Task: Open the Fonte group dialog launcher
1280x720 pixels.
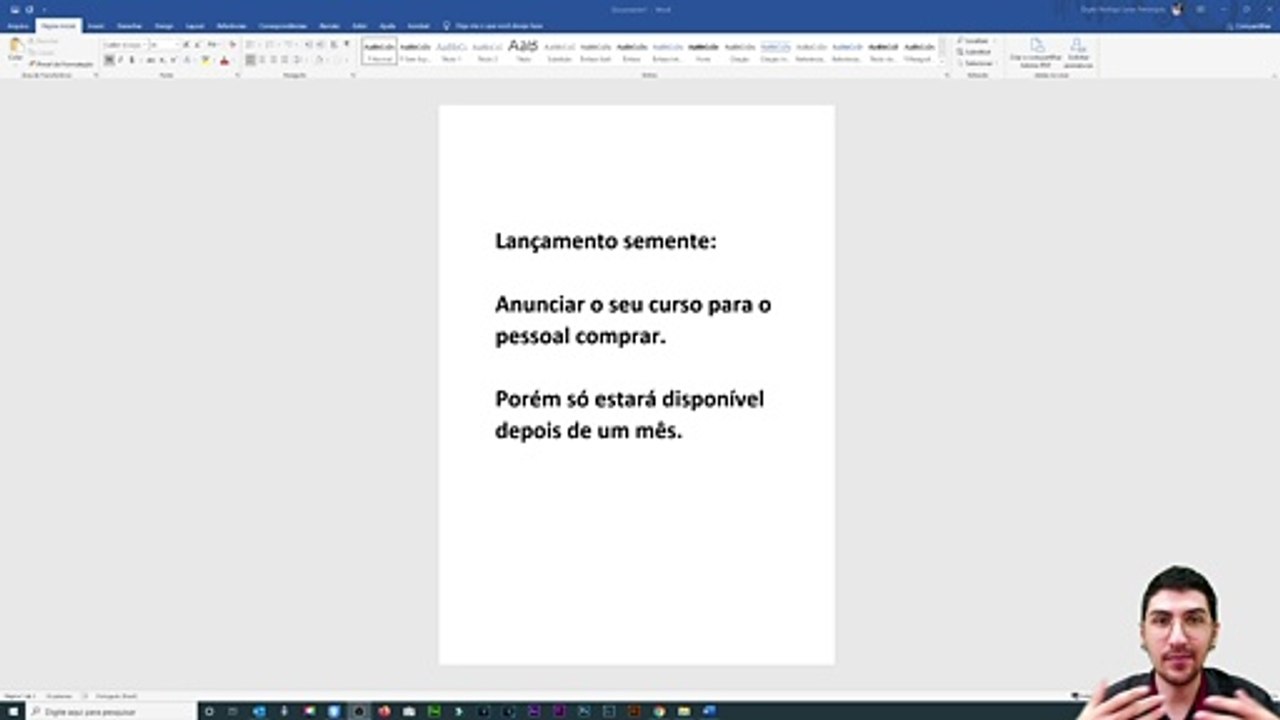Action: tap(237, 75)
